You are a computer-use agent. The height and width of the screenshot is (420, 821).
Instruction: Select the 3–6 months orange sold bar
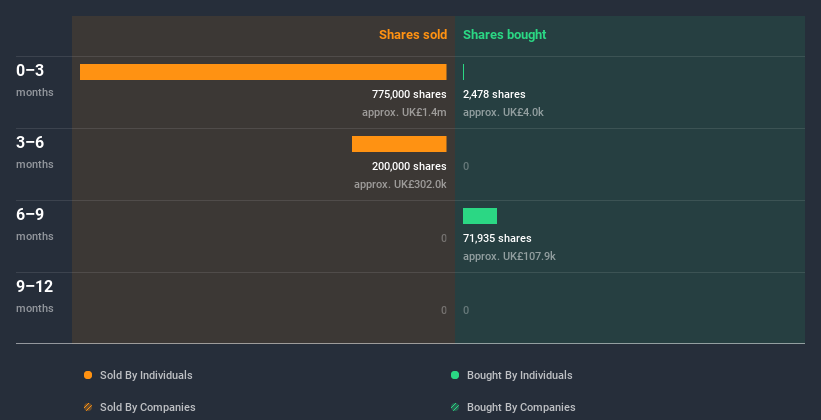pyautogui.click(x=399, y=144)
